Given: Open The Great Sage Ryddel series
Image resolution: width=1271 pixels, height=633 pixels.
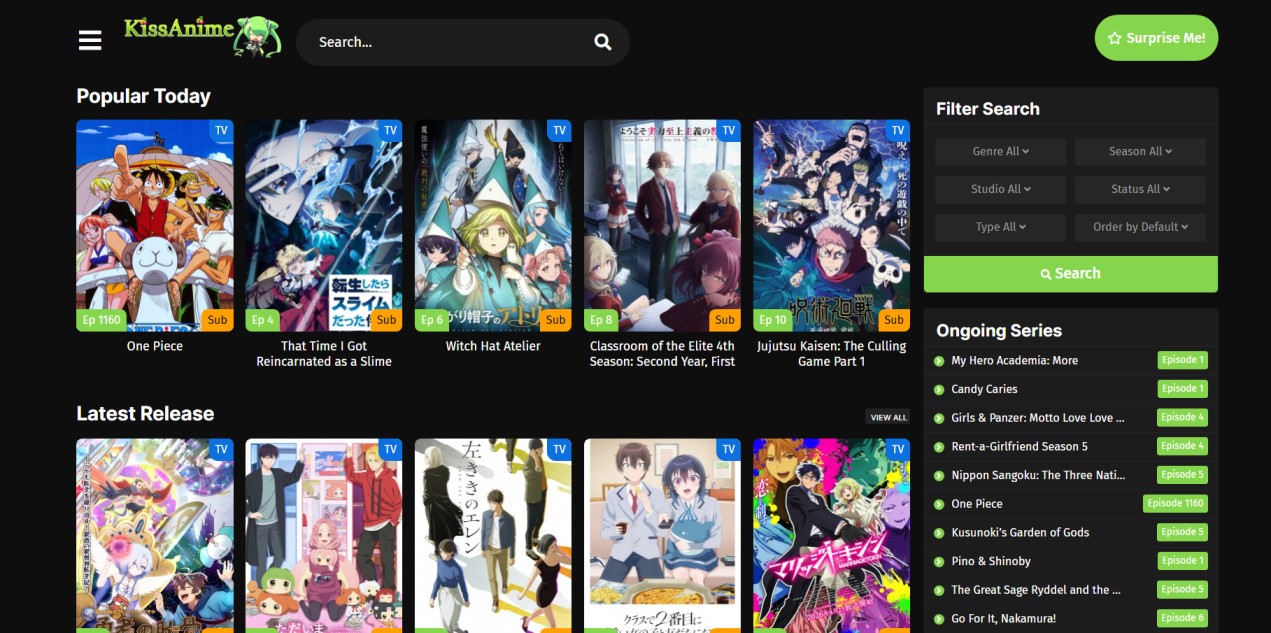Looking at the screenshot, I should (x=1036, y=590).
